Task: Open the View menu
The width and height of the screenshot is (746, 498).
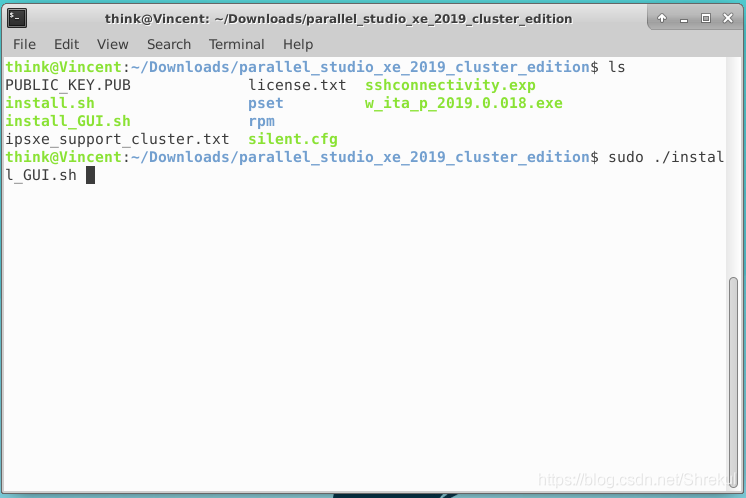Action: point(113,44)
